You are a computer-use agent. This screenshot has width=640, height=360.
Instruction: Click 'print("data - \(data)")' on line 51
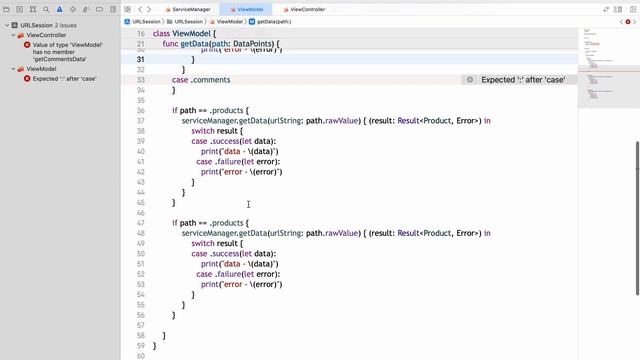point(240,264)
